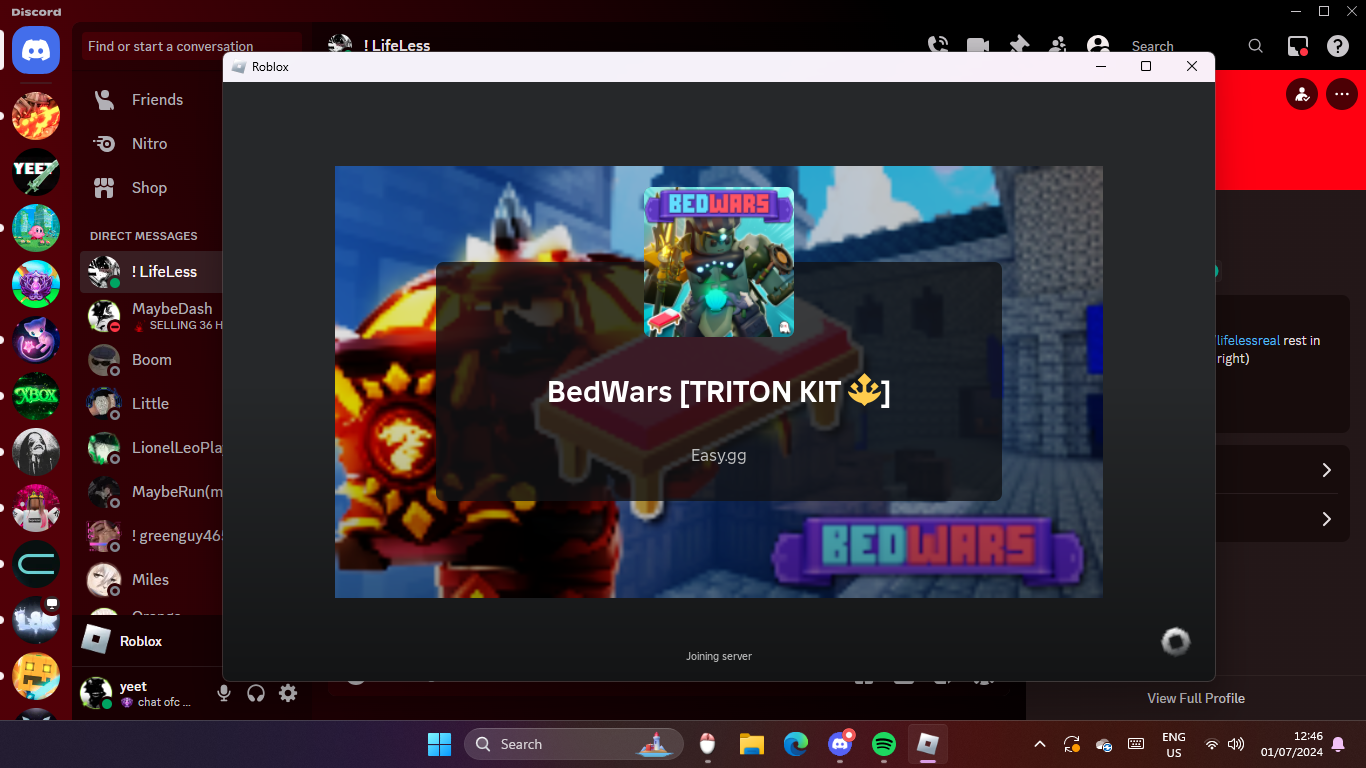Open the ENG US language switcher

click(x=1174, y=744)
